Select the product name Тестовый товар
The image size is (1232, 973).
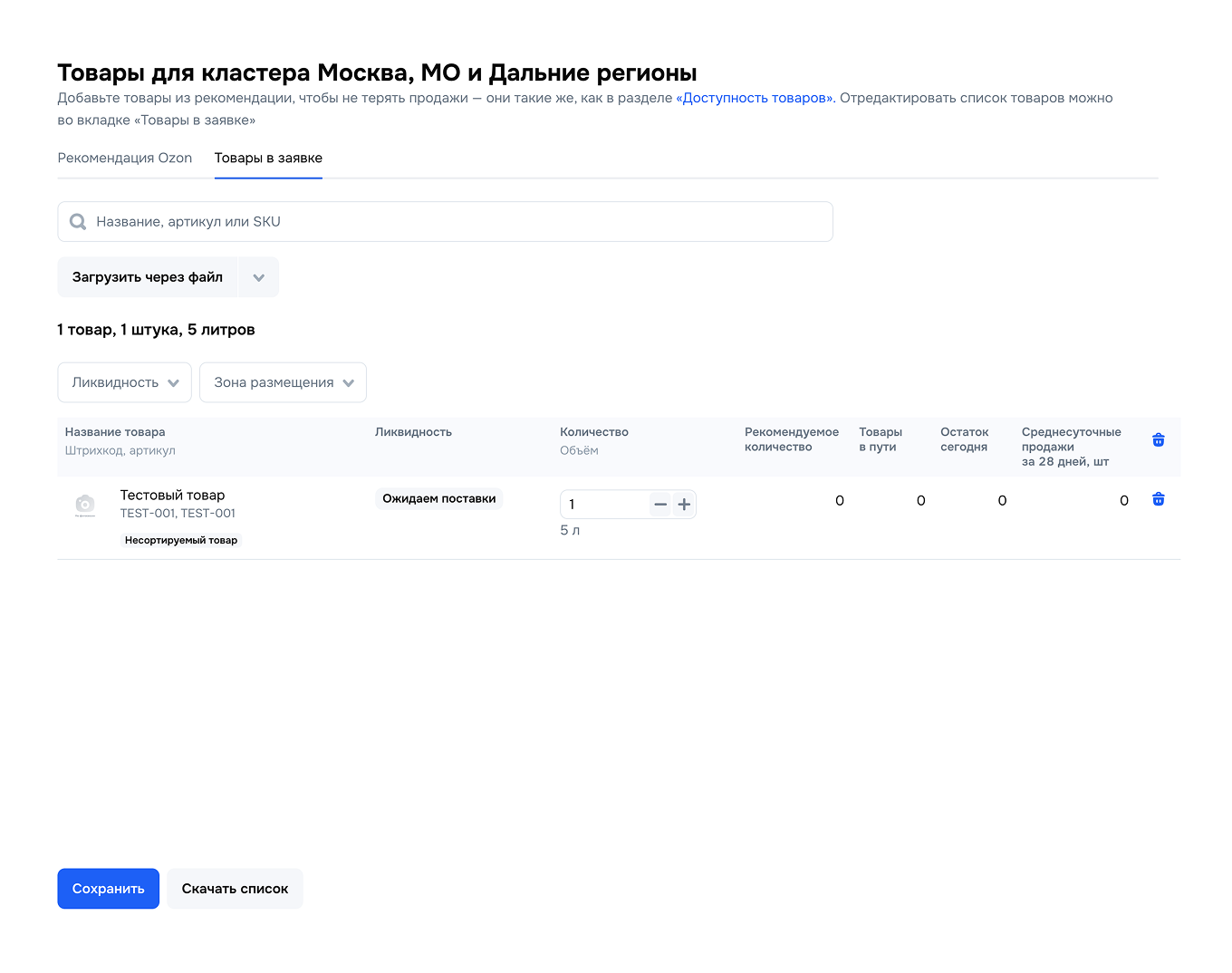tap(172, 495)
